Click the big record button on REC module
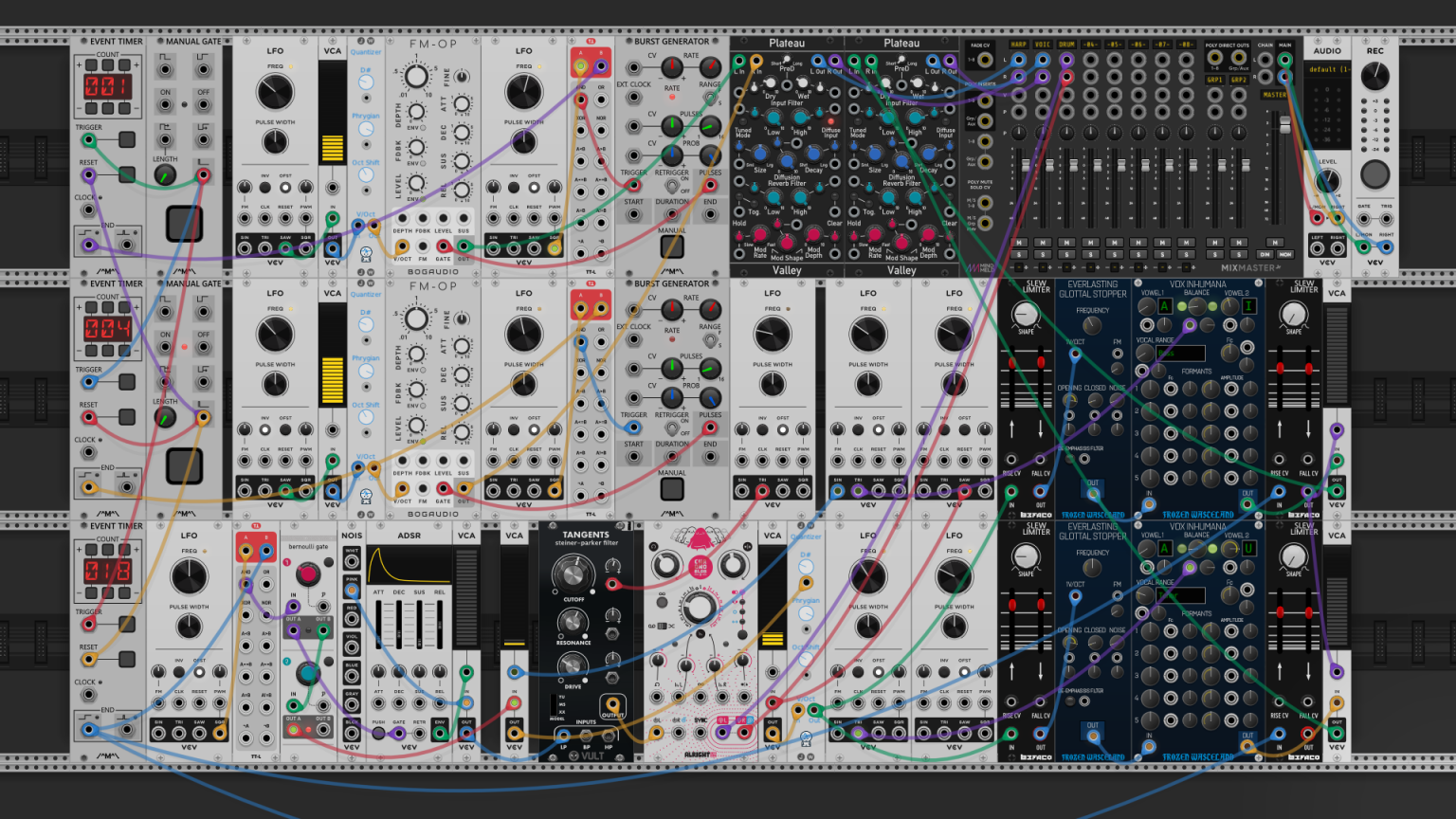This screenshot has width=1456, height=819. (x=1374, y=174)
